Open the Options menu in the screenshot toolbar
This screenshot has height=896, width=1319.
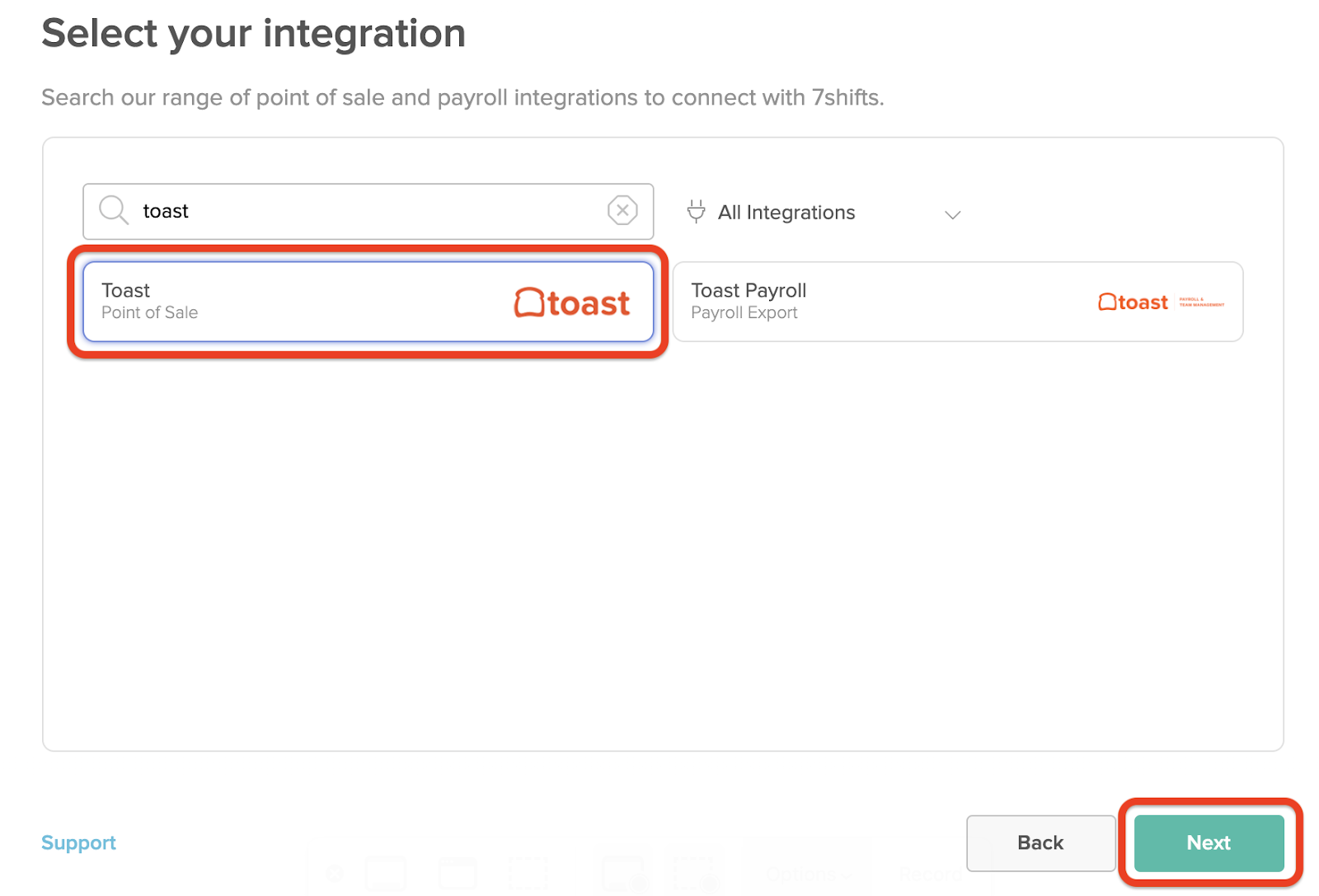pos(801,874)
